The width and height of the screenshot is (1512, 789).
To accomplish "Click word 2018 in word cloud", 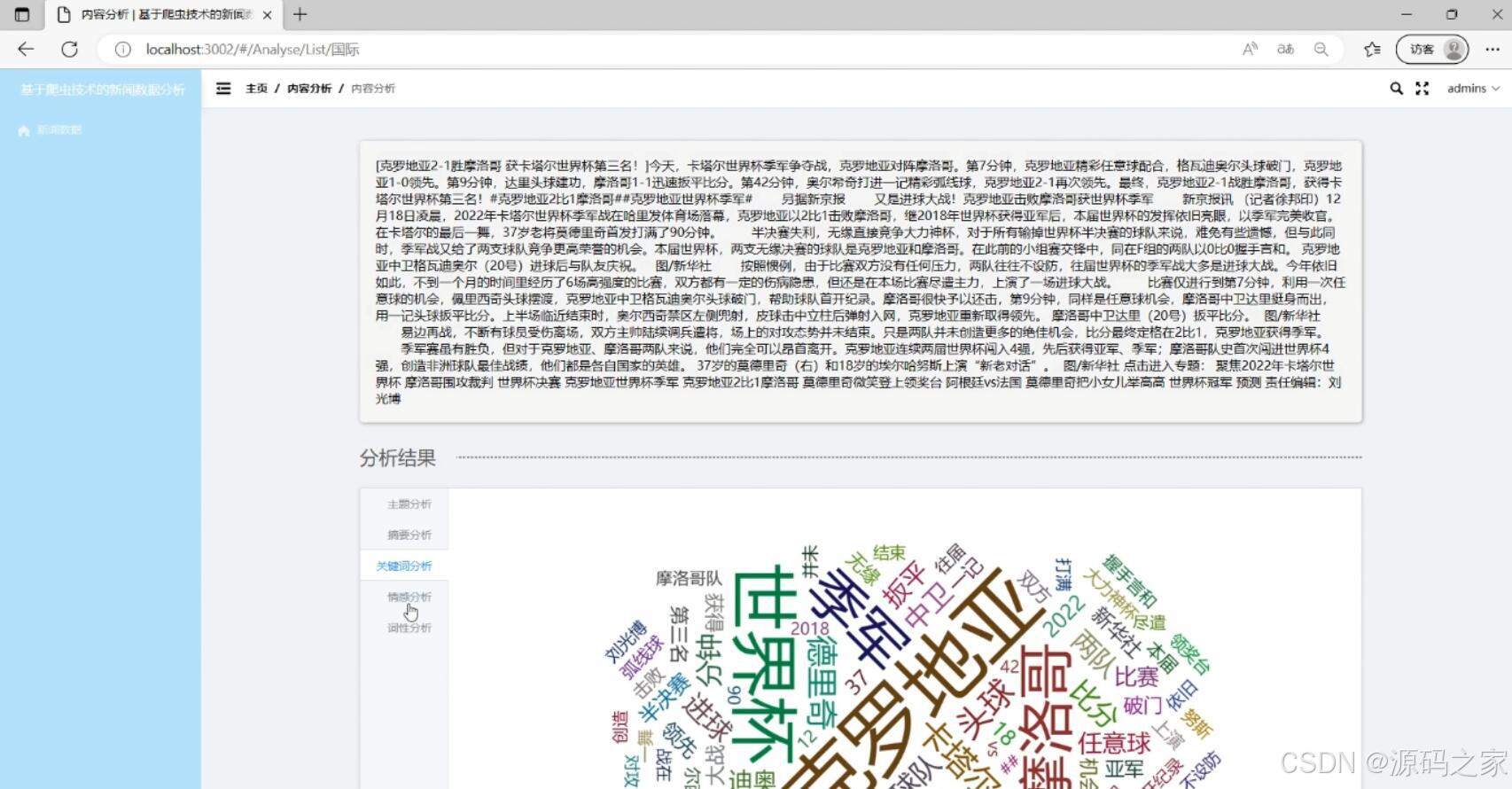I will 809,629.
